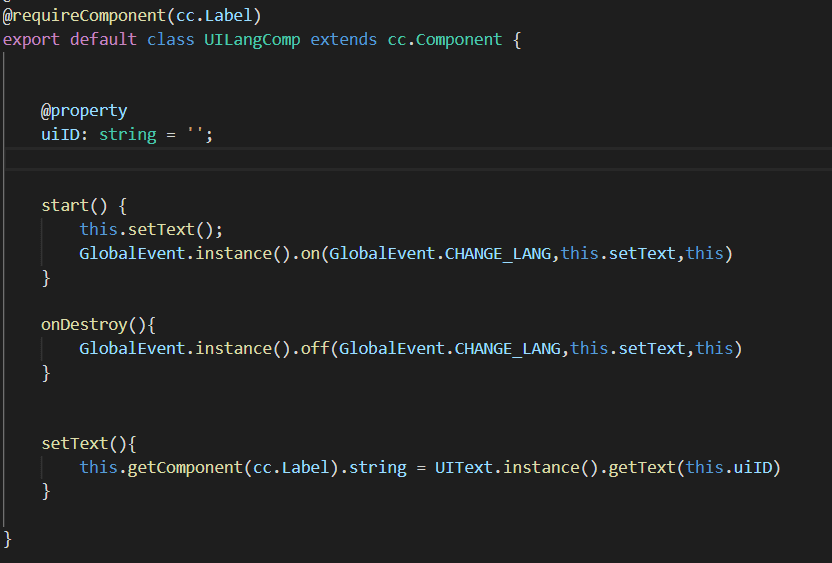Screen dimensions: 832x563
Task: Click GlobalEvent in the .off( line
Action: (132, 348)
